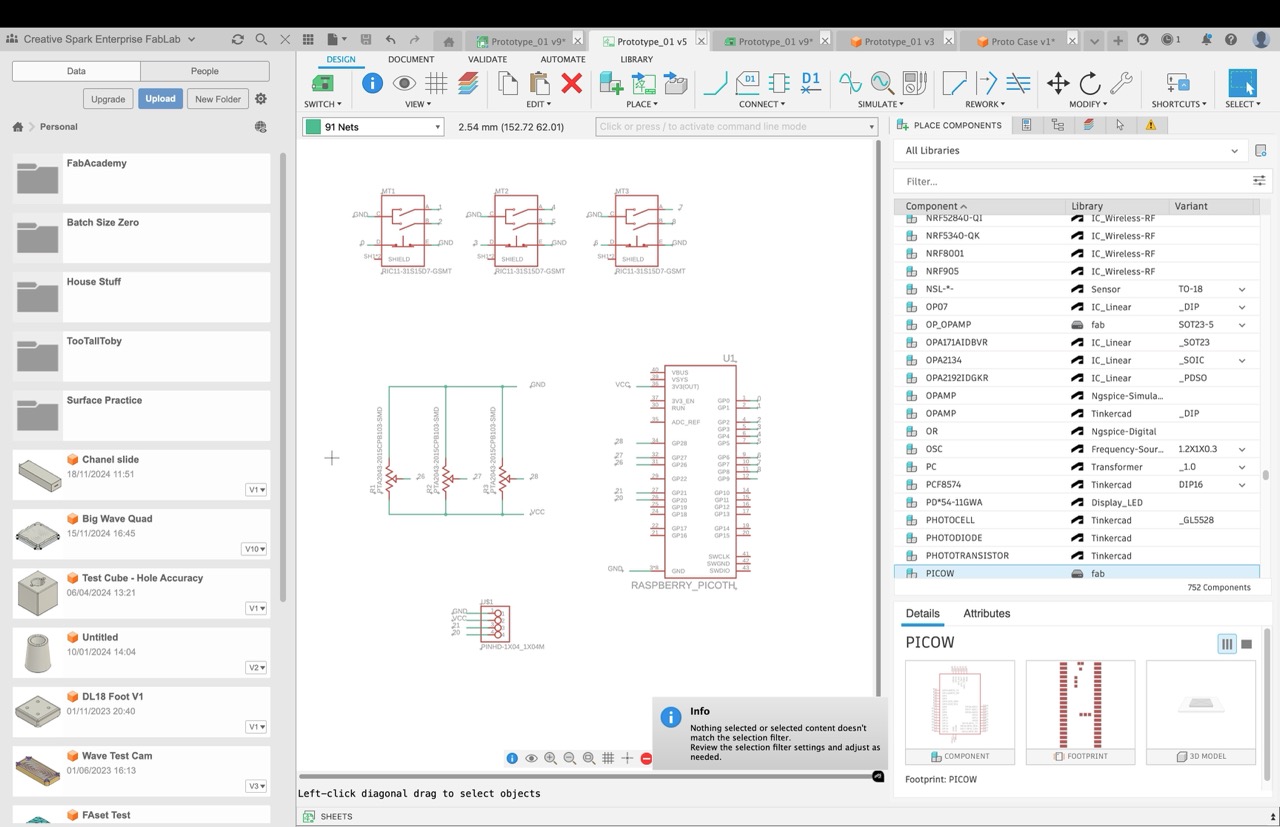Click the red Delete X tool
Screen dimensions: 1280x827
[x=572, y=84]
